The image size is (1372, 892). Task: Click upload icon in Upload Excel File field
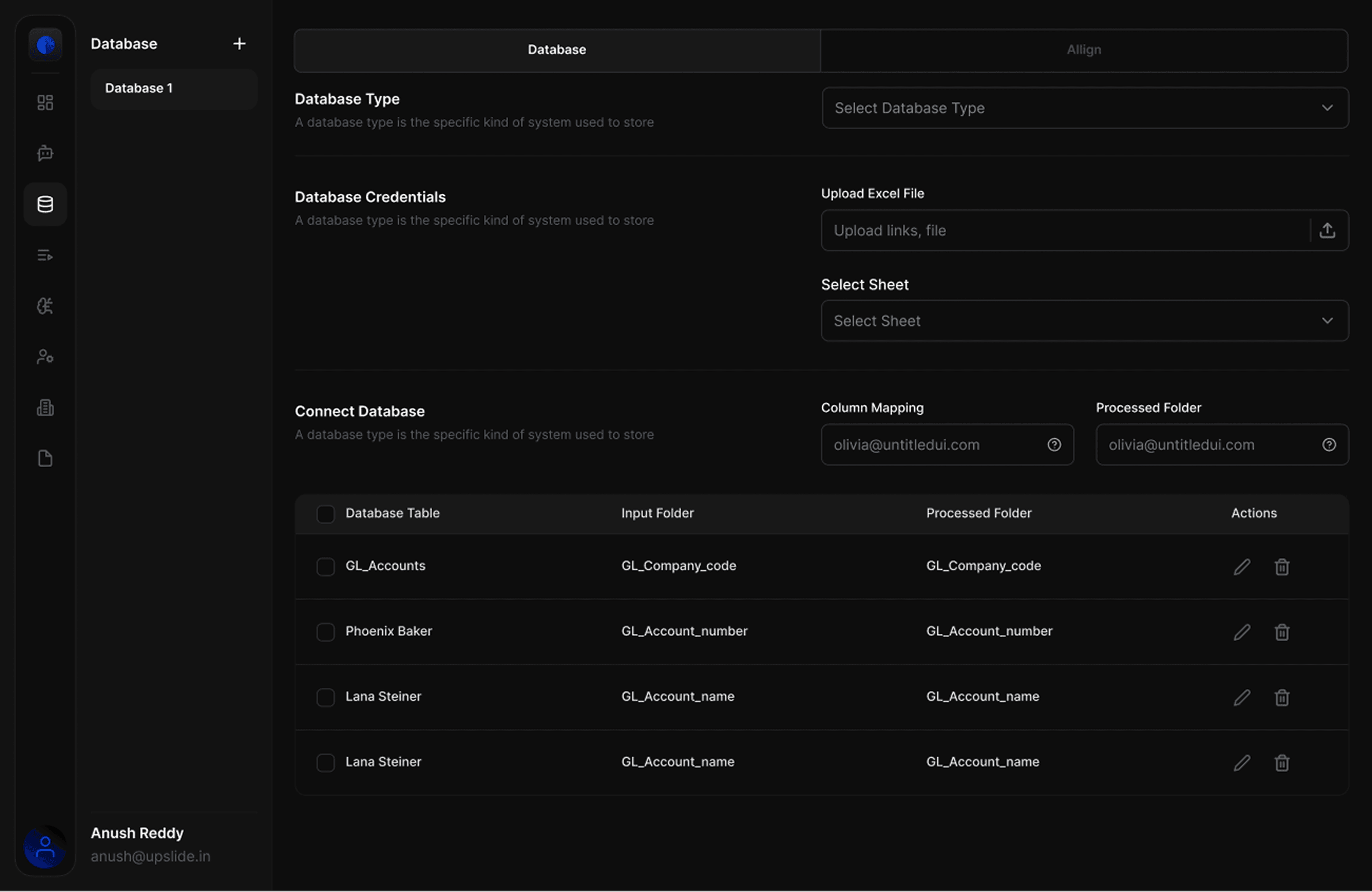point(1327,231)
